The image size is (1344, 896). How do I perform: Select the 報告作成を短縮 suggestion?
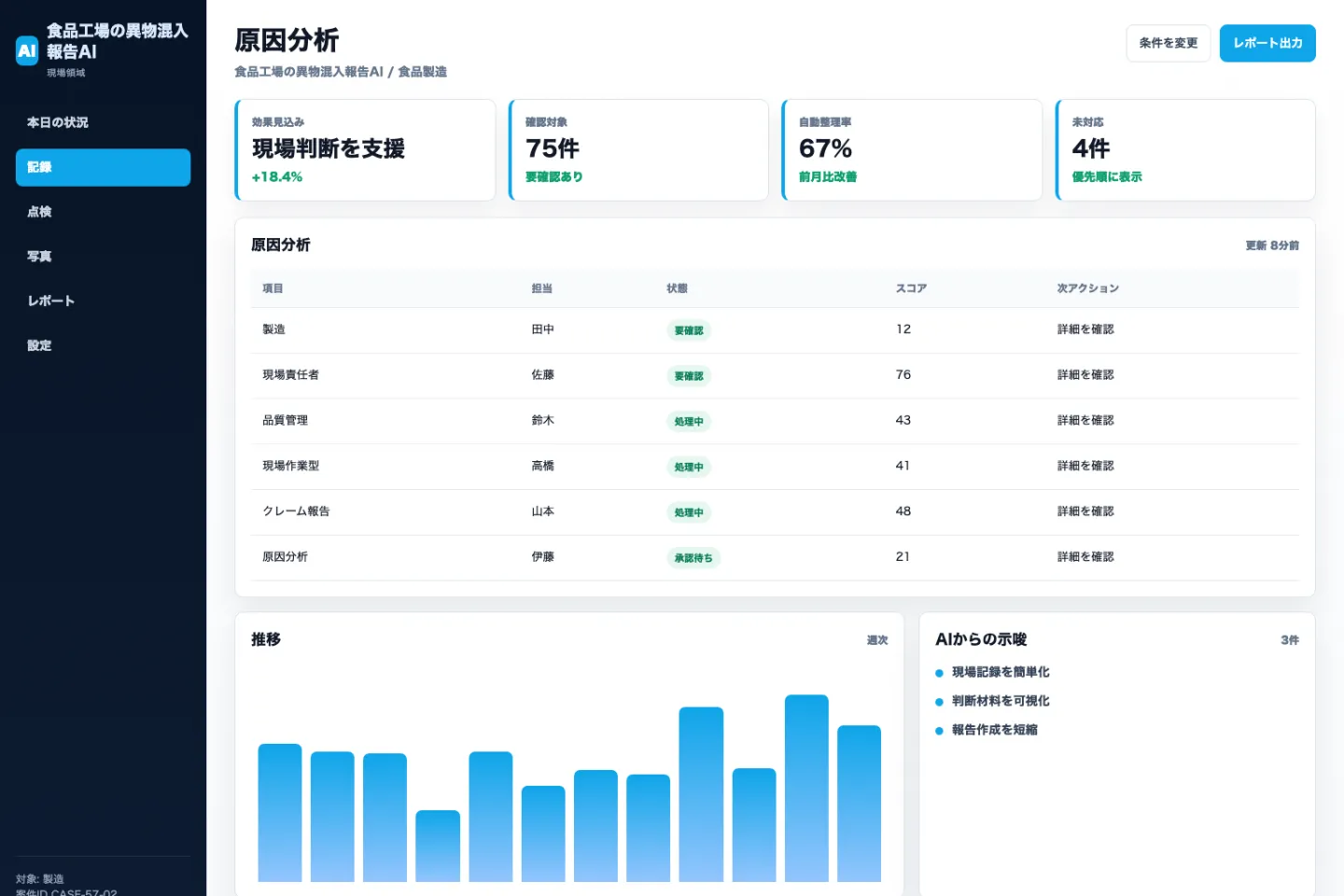994,730
